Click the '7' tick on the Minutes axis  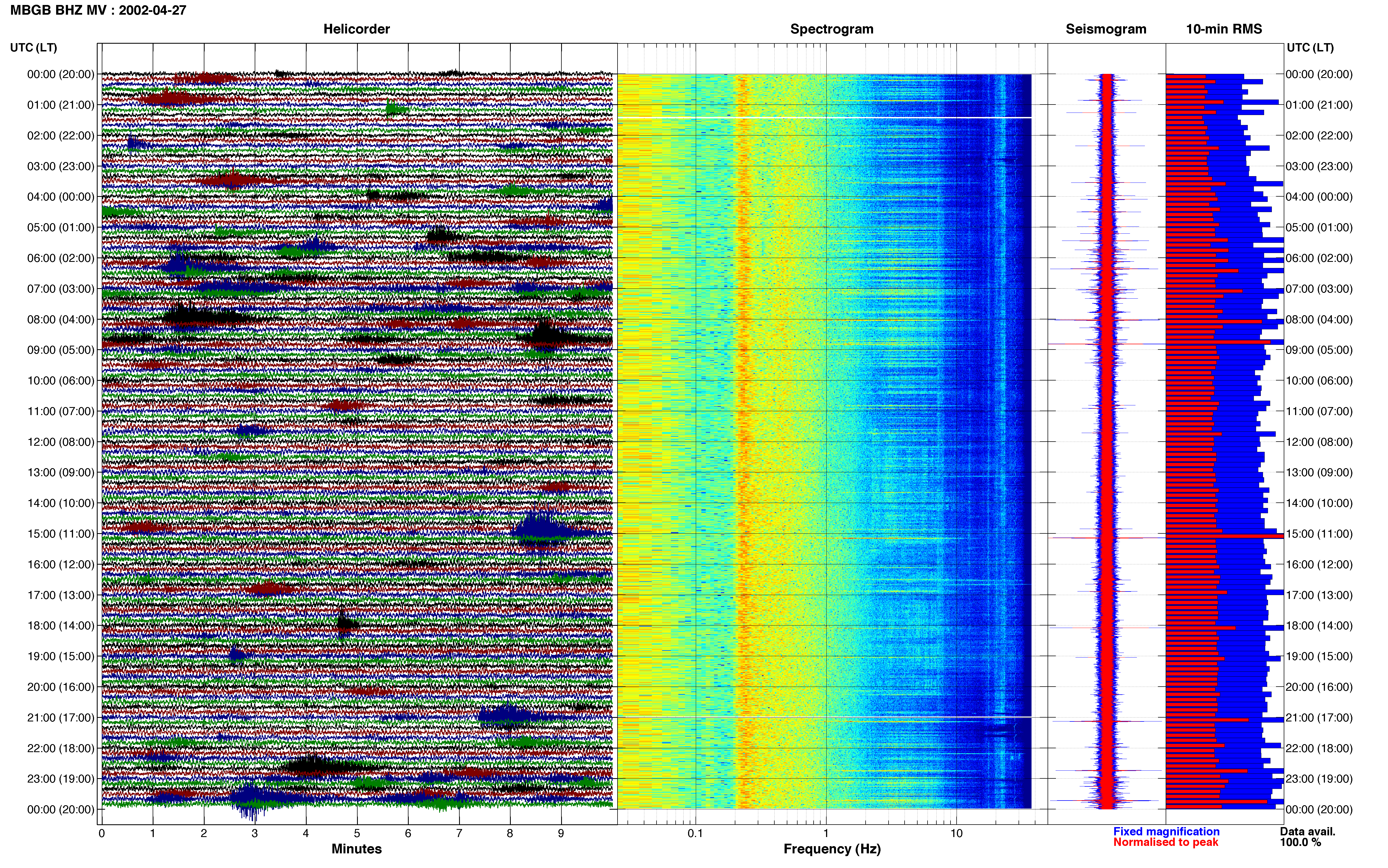[459, 833]
